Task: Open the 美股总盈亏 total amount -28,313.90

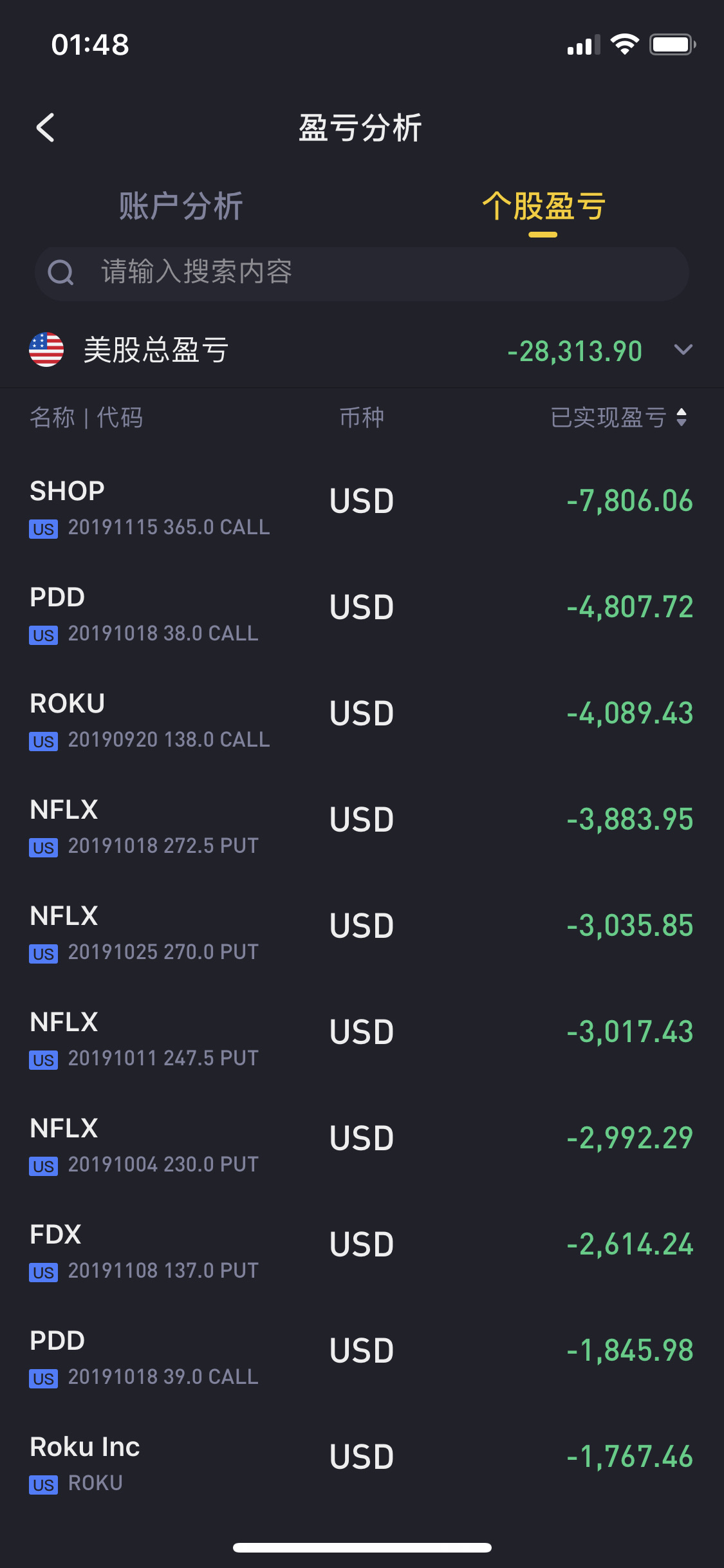Action: pyautogui.click(x=575, y=351)
